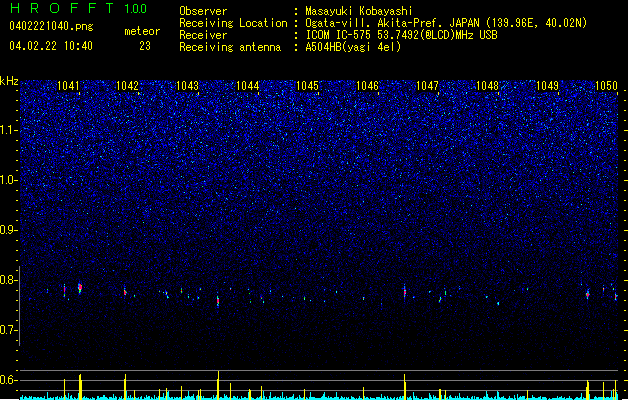This screenshot has width=629, height=400.
Task: Click the 1047 time marker
Action: point(427,86)
